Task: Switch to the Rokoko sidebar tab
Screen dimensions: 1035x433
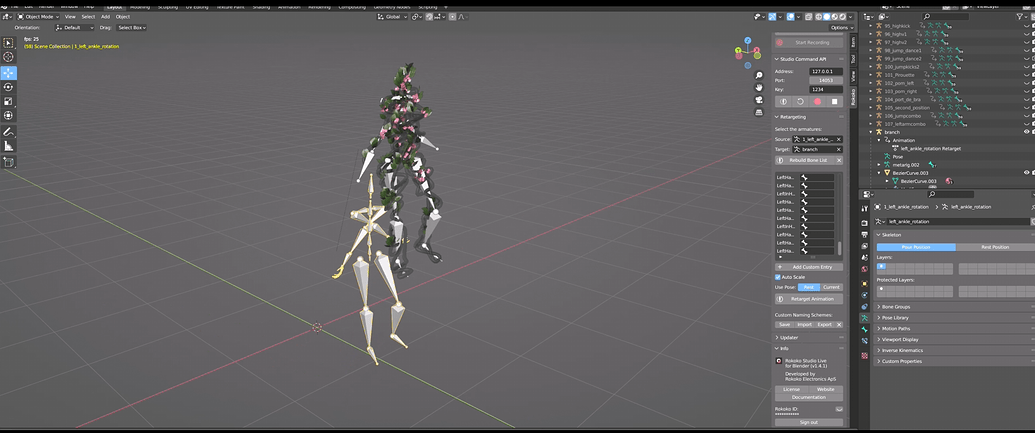Action: coord(853,97)
